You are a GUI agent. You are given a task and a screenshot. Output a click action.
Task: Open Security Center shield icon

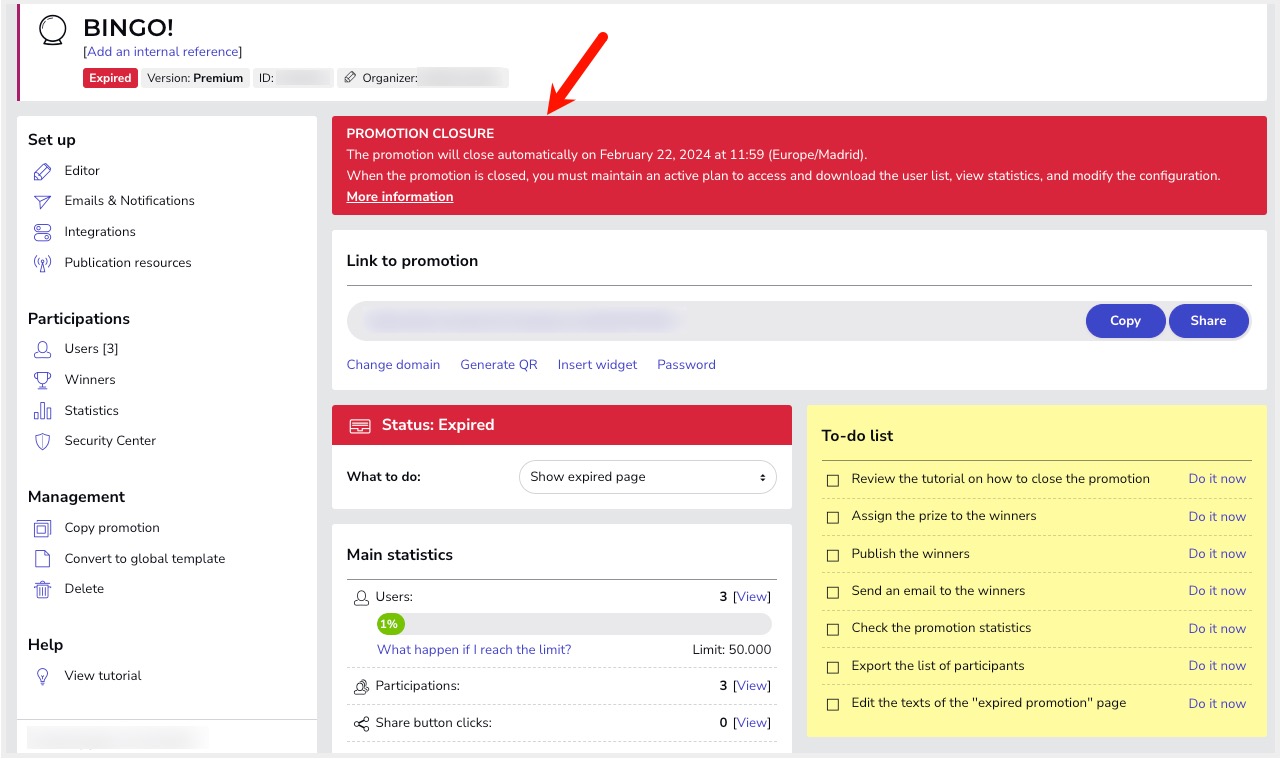click(x=42, y=441)
